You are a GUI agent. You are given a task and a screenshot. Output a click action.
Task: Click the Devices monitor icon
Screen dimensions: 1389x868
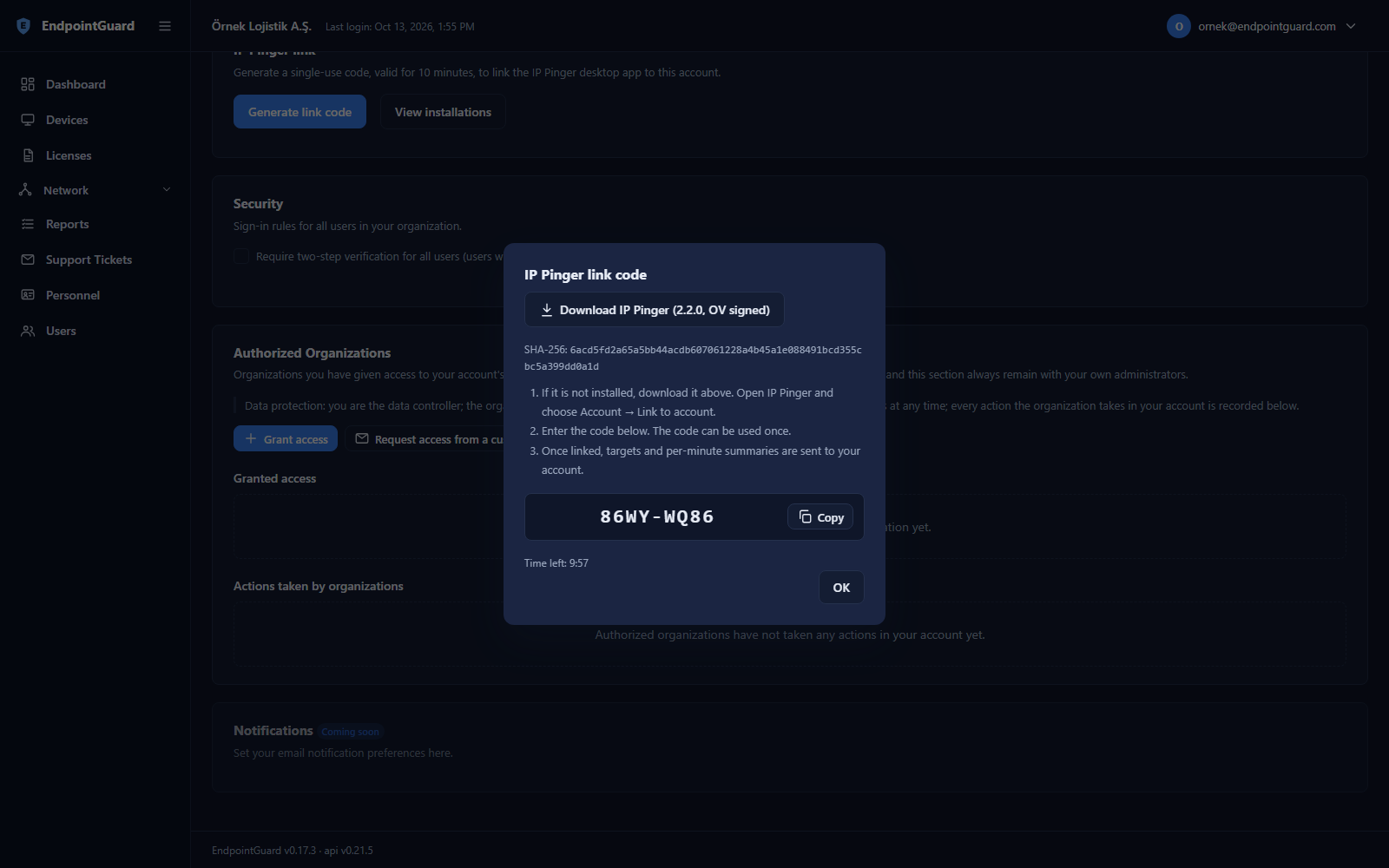tap(28, 120)
